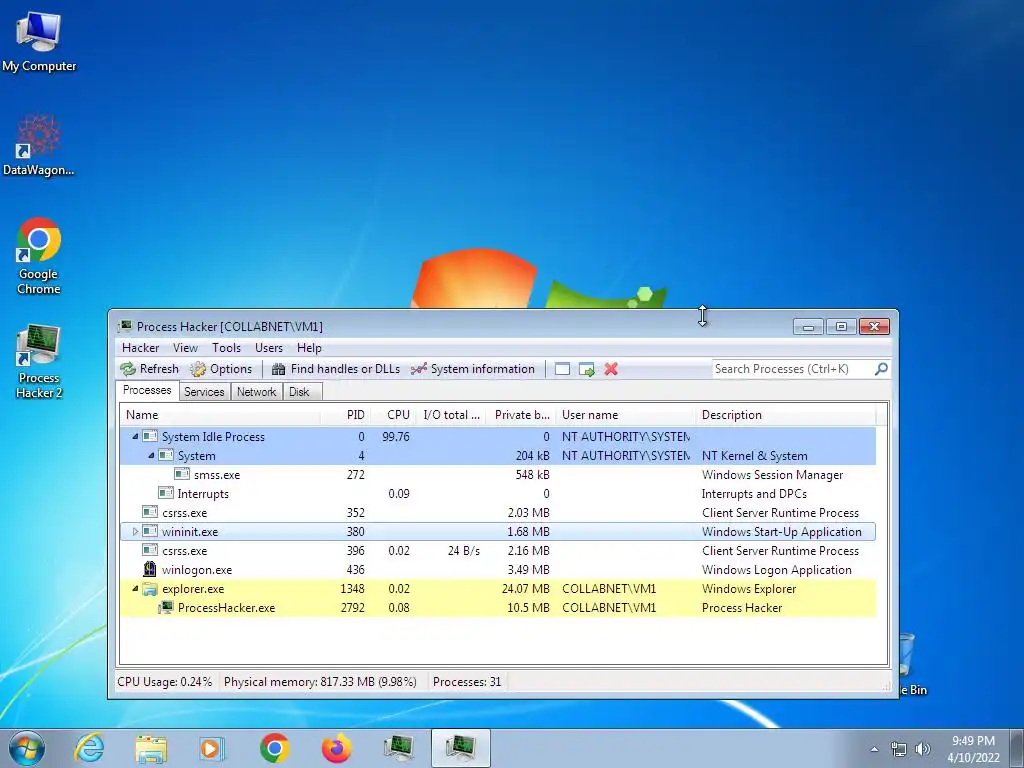Select the winlogon.exe process
Viewport: 1024px width, 768px height.
498,569
